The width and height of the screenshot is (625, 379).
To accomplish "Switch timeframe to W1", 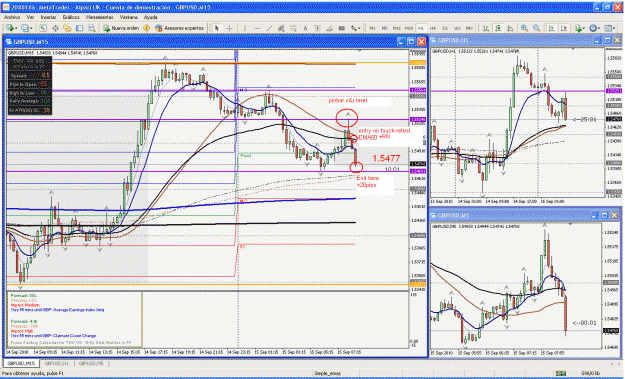I will click(x=457, y=28).
